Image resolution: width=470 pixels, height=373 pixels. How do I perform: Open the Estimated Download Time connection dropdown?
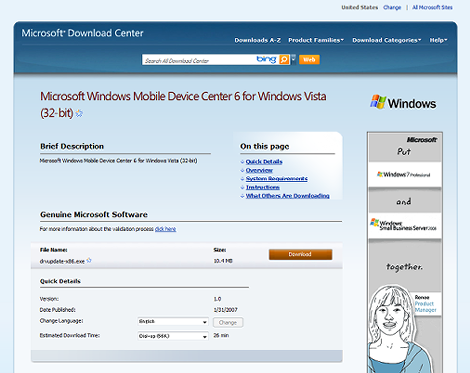click(173, 336)
